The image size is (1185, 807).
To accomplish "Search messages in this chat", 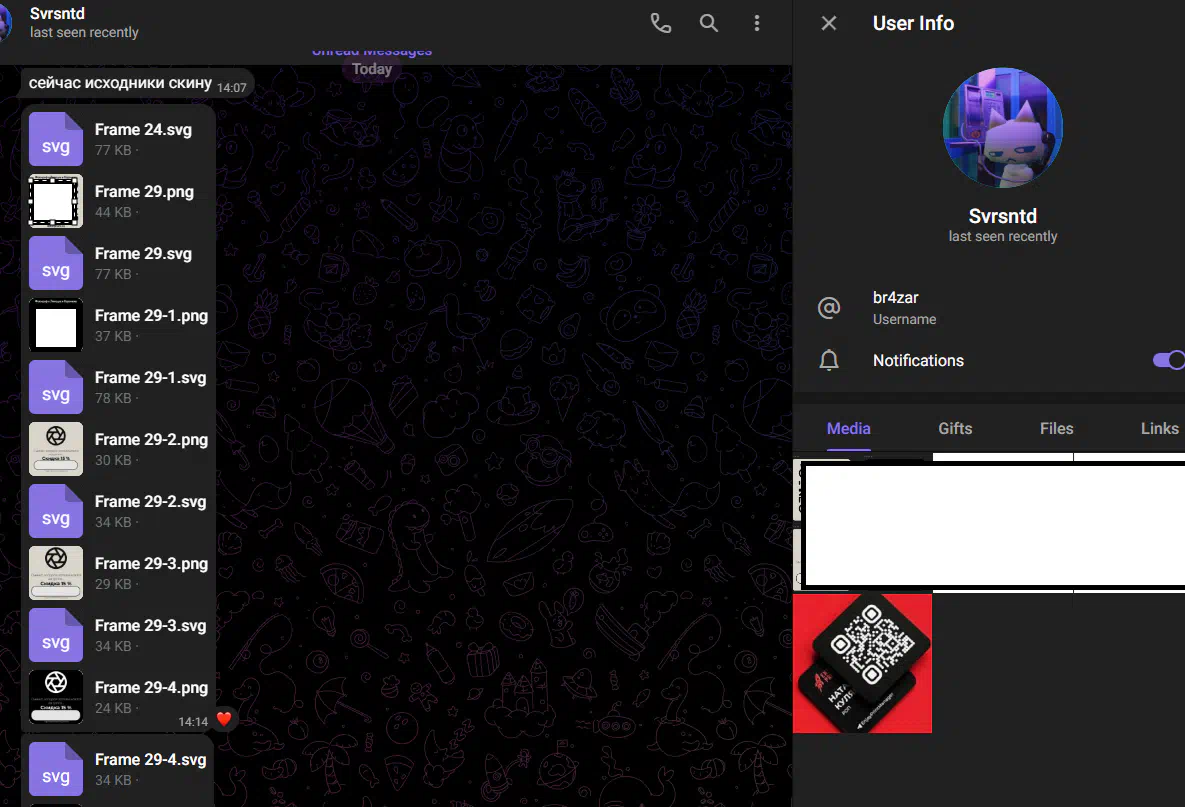I will coord(709,23).
